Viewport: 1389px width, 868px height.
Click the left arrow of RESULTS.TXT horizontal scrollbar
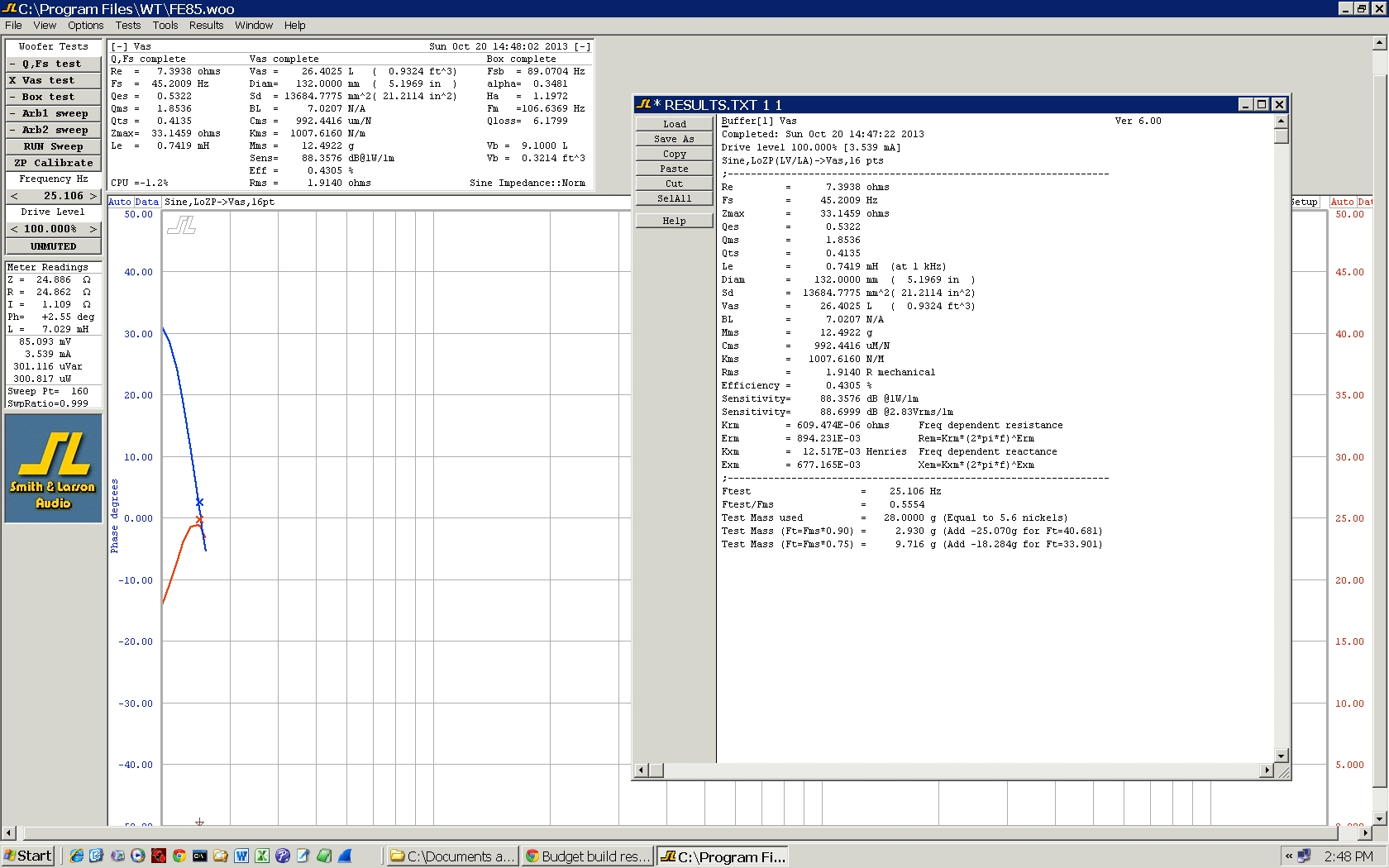point(642,770)
